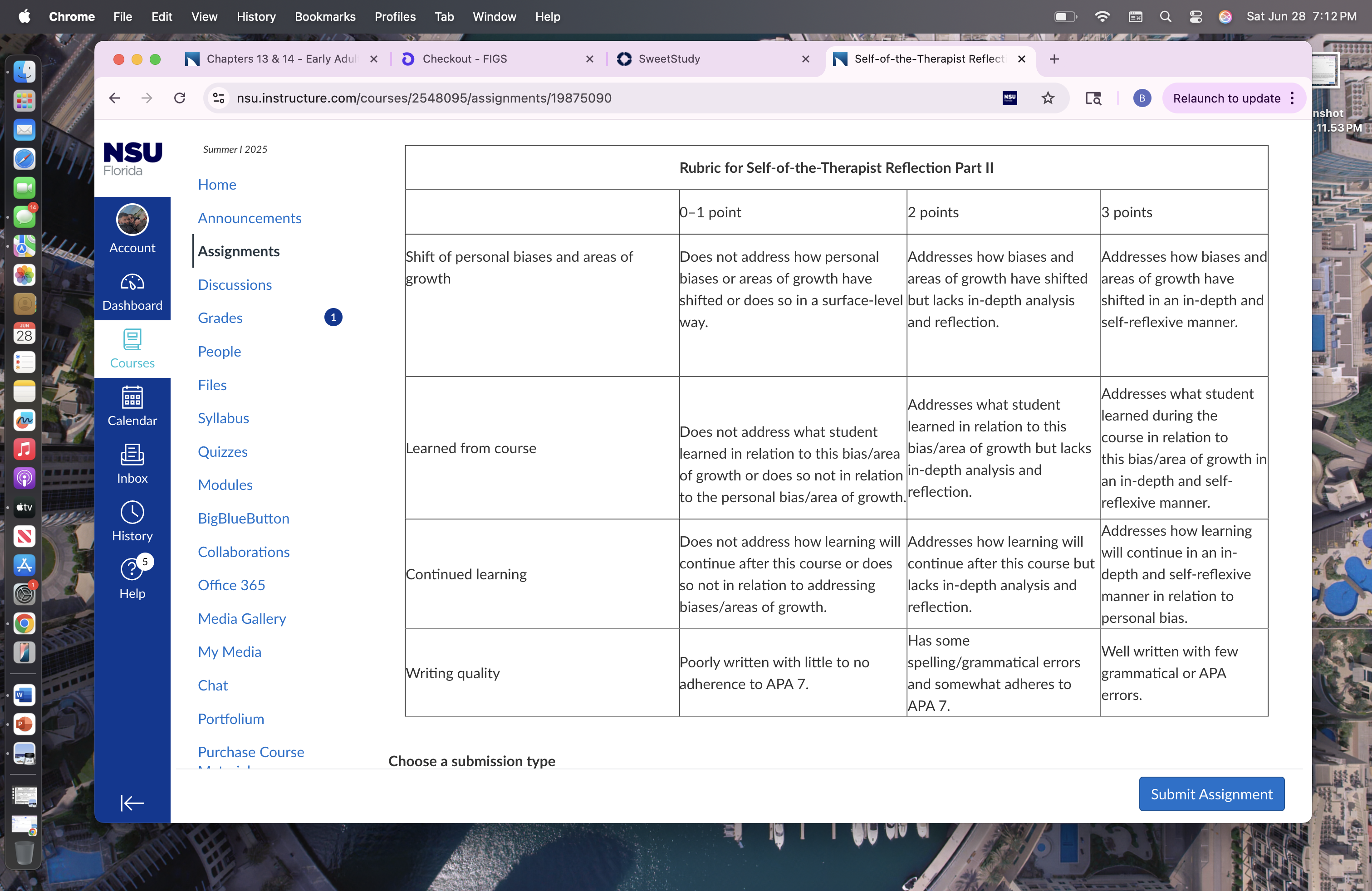The height and width of the screenshot is (891, 1372).
Task: Collapse the global navigation arrow
Action: click(132, 802)
